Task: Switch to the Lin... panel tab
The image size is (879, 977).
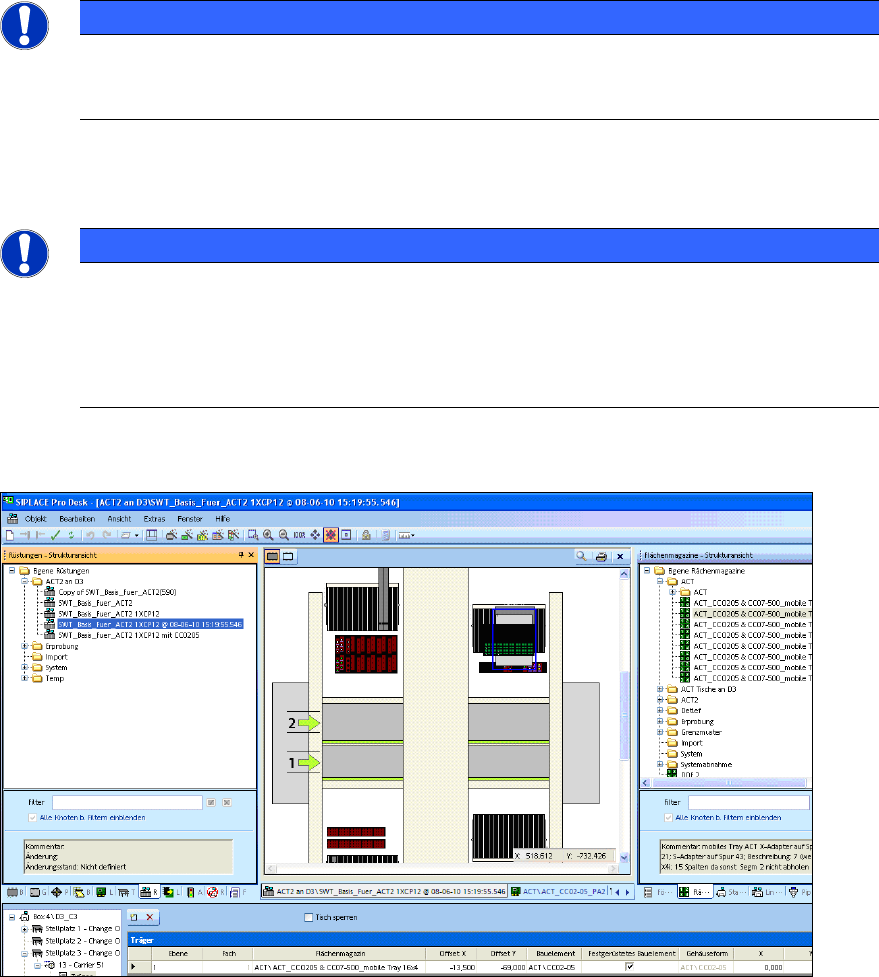Action: click(x=766, y=892)
